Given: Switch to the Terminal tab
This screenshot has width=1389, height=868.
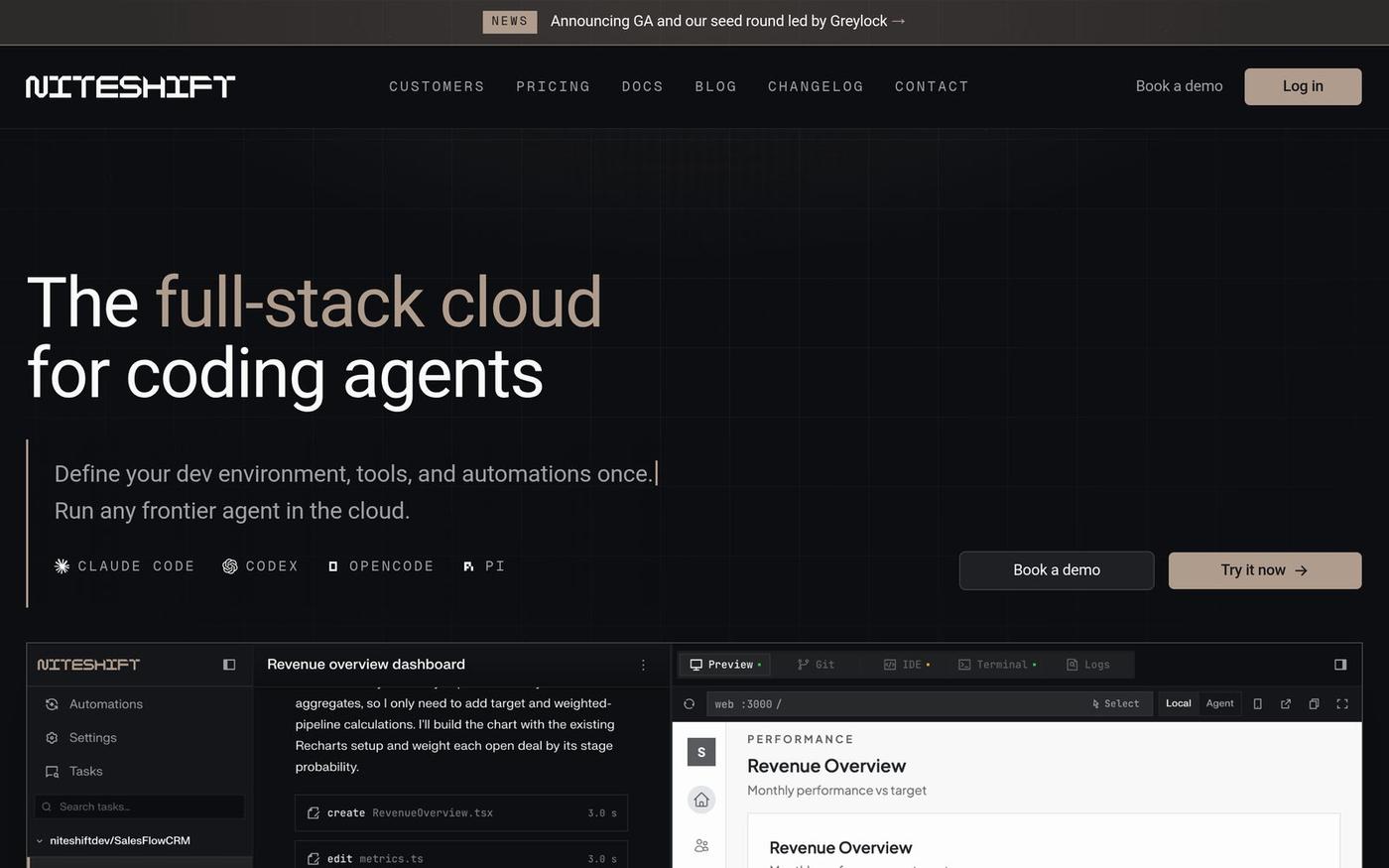Looking at the screenshot, I should (997, 665).
